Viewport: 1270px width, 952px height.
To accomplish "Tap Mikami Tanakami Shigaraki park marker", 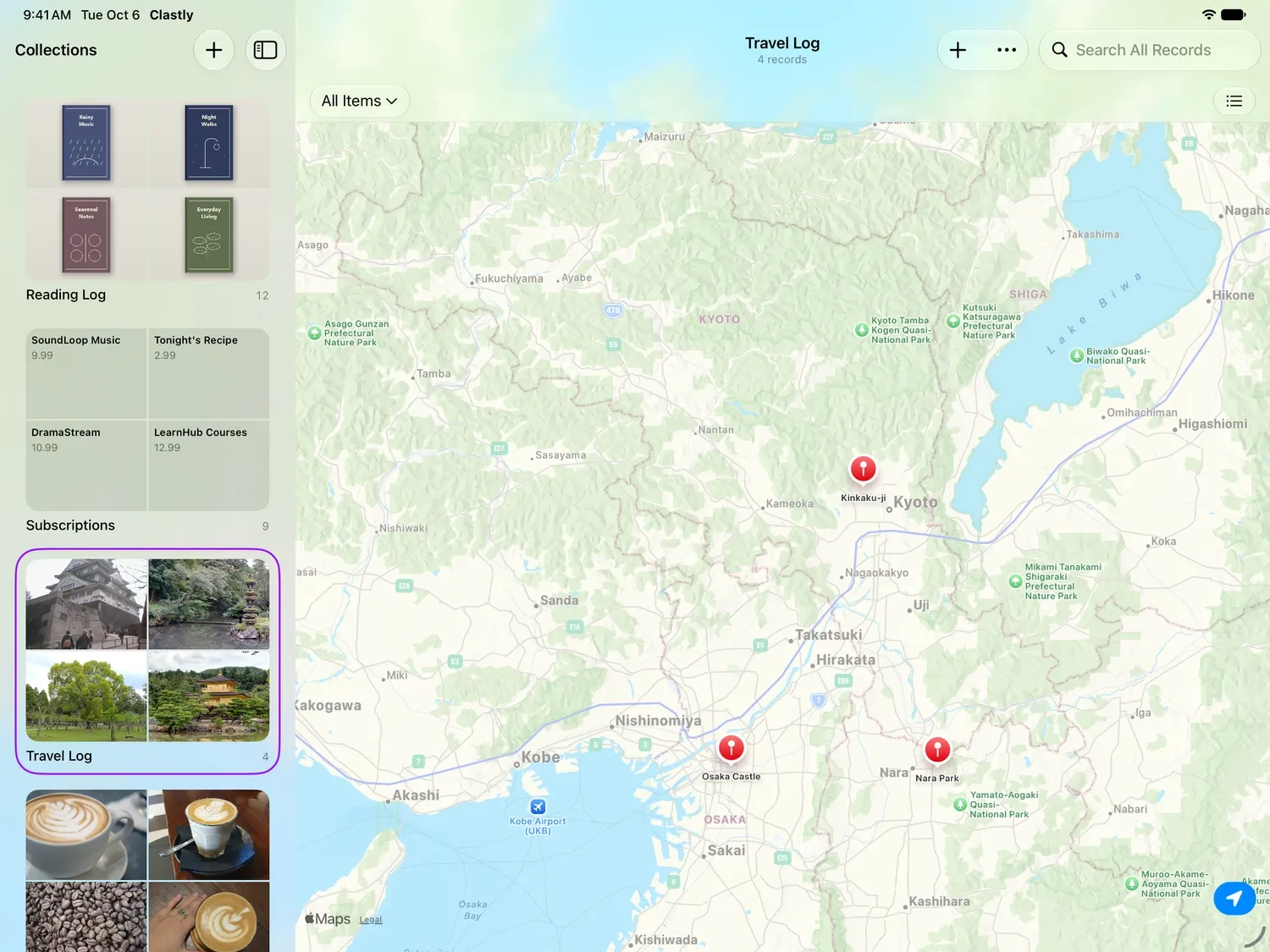I will (1015, 581).
